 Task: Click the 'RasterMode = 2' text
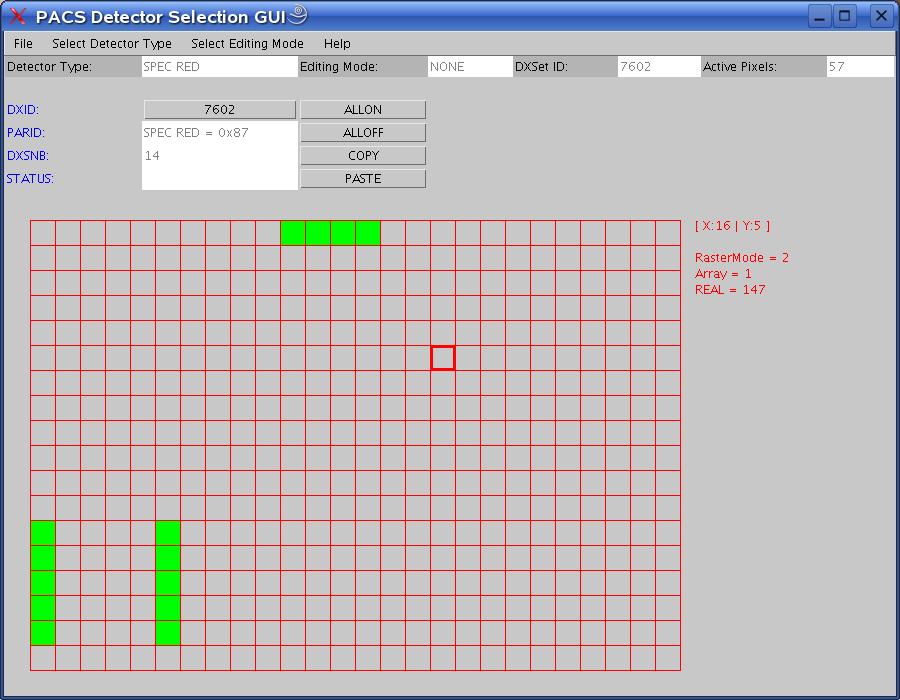tap(742, 258)
